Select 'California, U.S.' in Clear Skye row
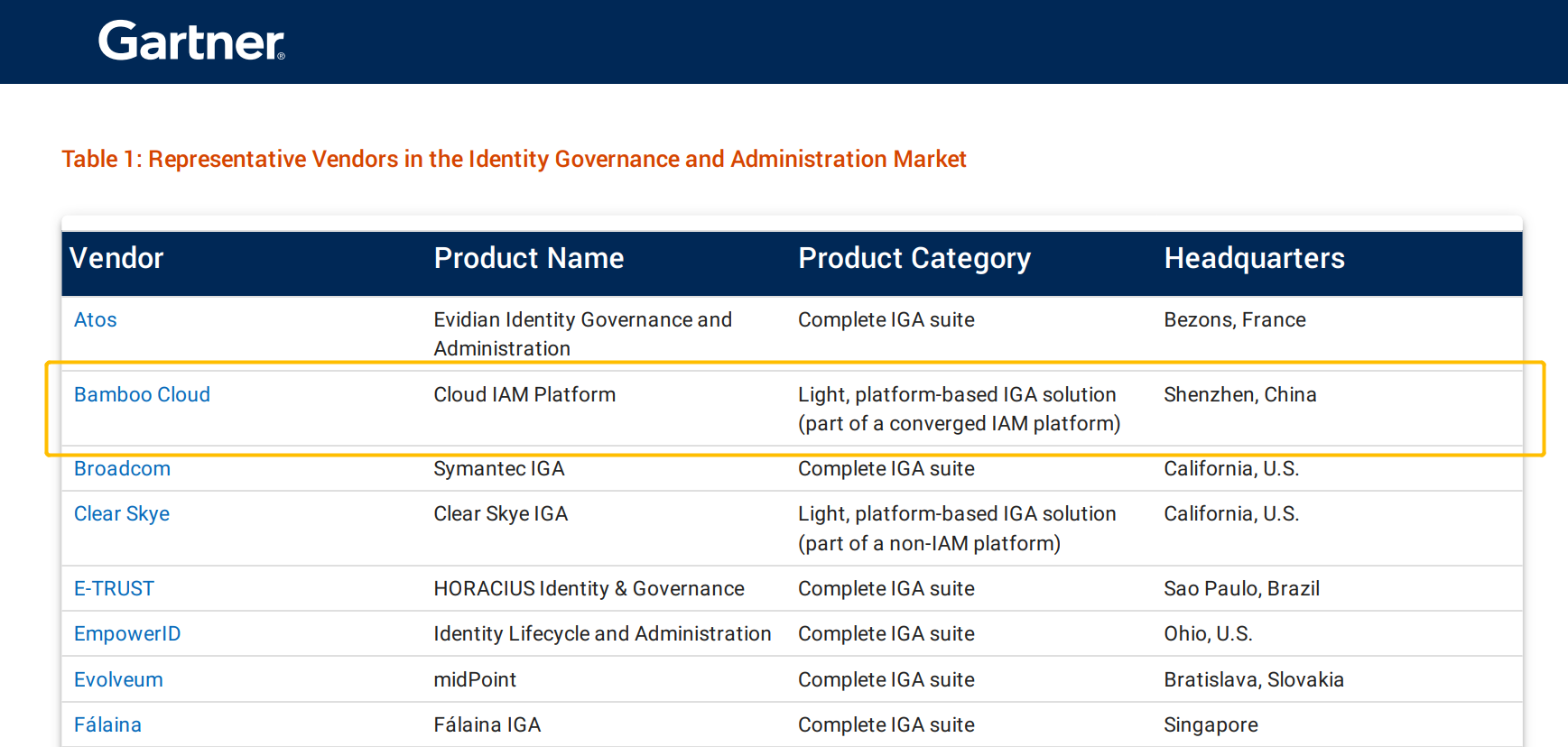This screenshot has width=1568, height=747. pyautogui.click(x=1231, y=514)
